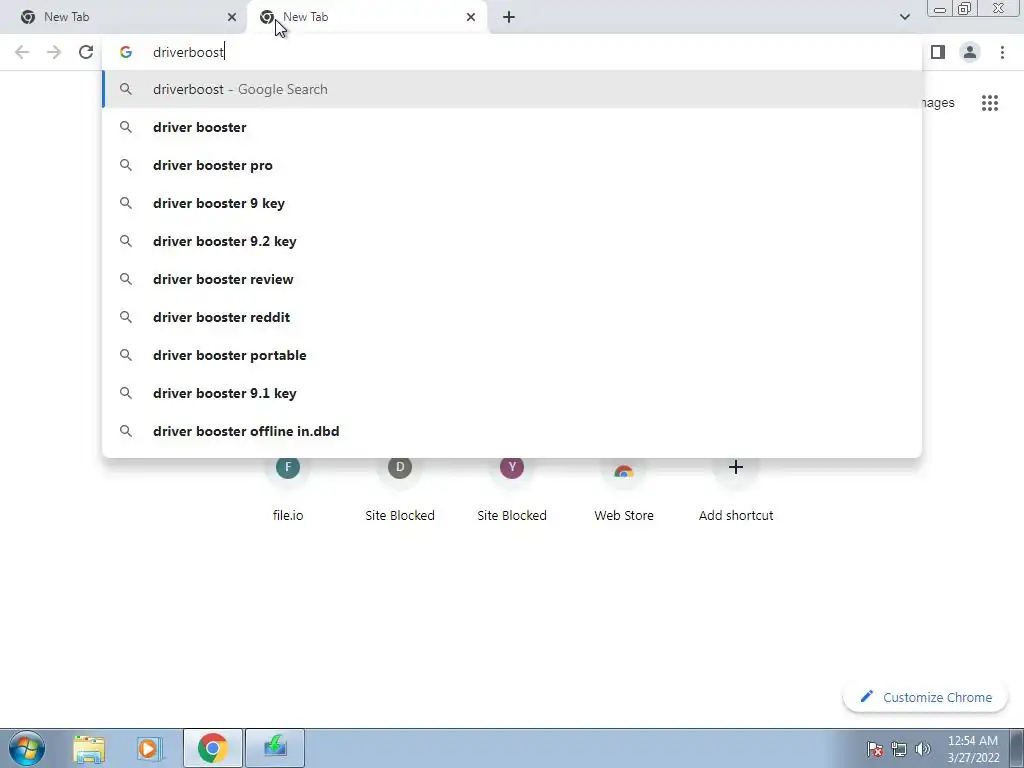The width and height of the screenshot is (1024, 768).
Task: Choose 'driver booster' suggestion
Action: coord(512,127)
